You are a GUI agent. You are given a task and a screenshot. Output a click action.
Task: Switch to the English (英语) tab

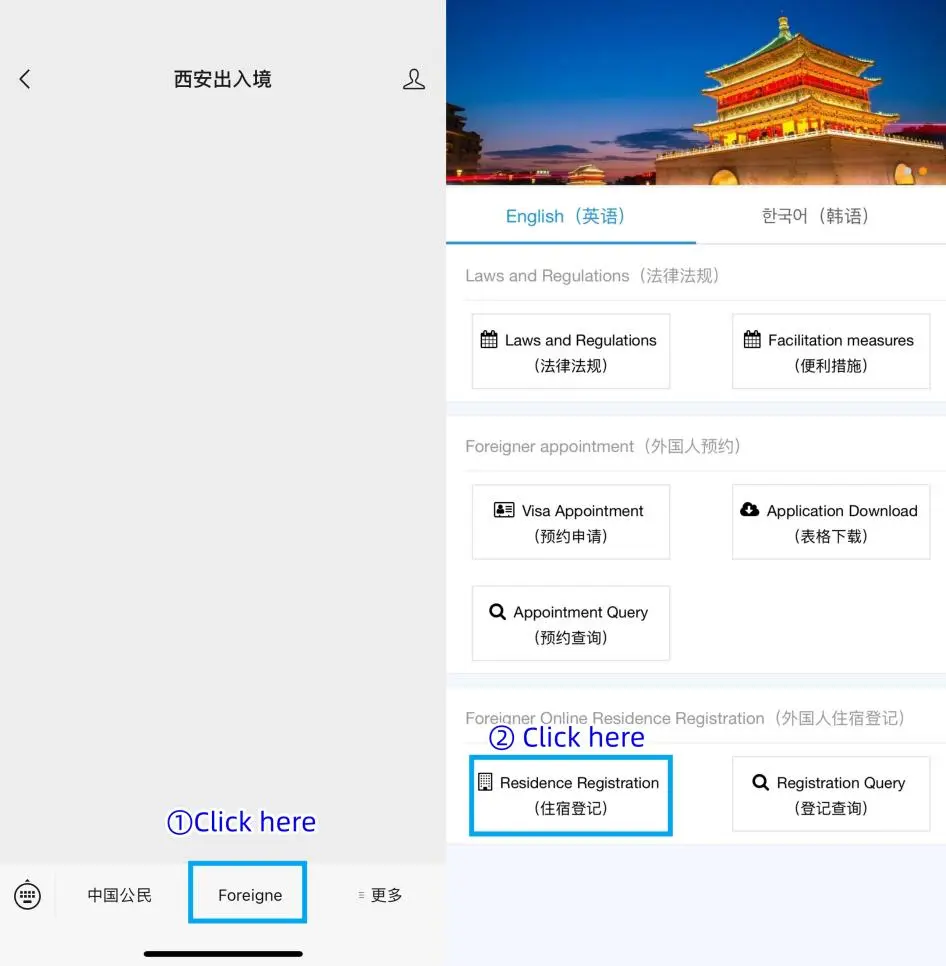point(566,216)
